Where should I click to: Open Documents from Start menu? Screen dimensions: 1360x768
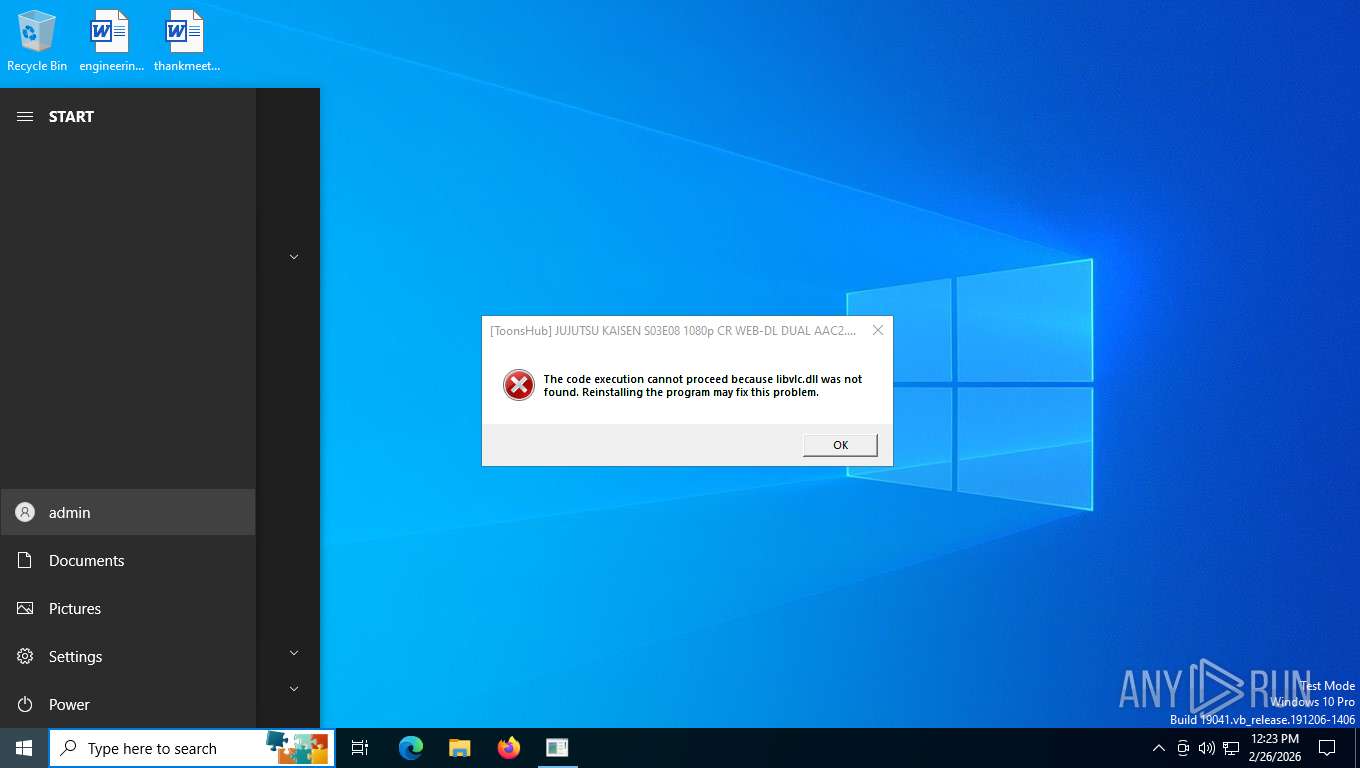(128, 560)
